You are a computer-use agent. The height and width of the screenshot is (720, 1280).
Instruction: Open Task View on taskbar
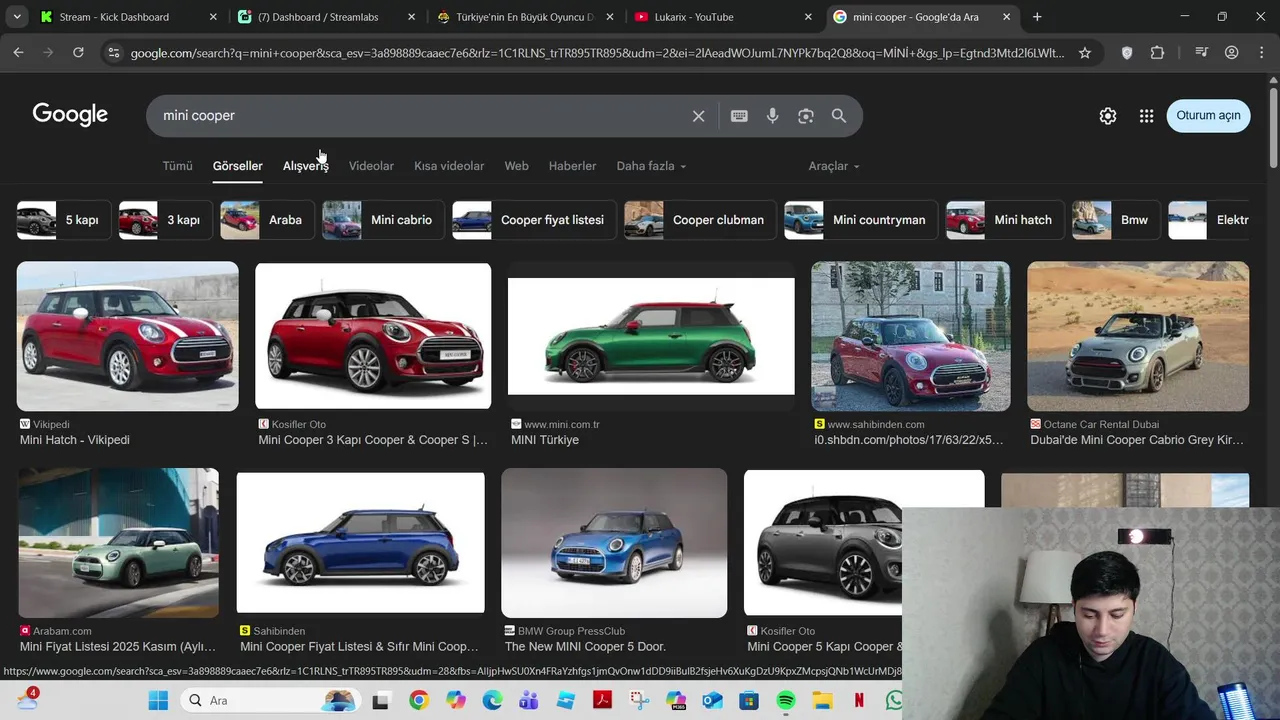pos(380,700)
